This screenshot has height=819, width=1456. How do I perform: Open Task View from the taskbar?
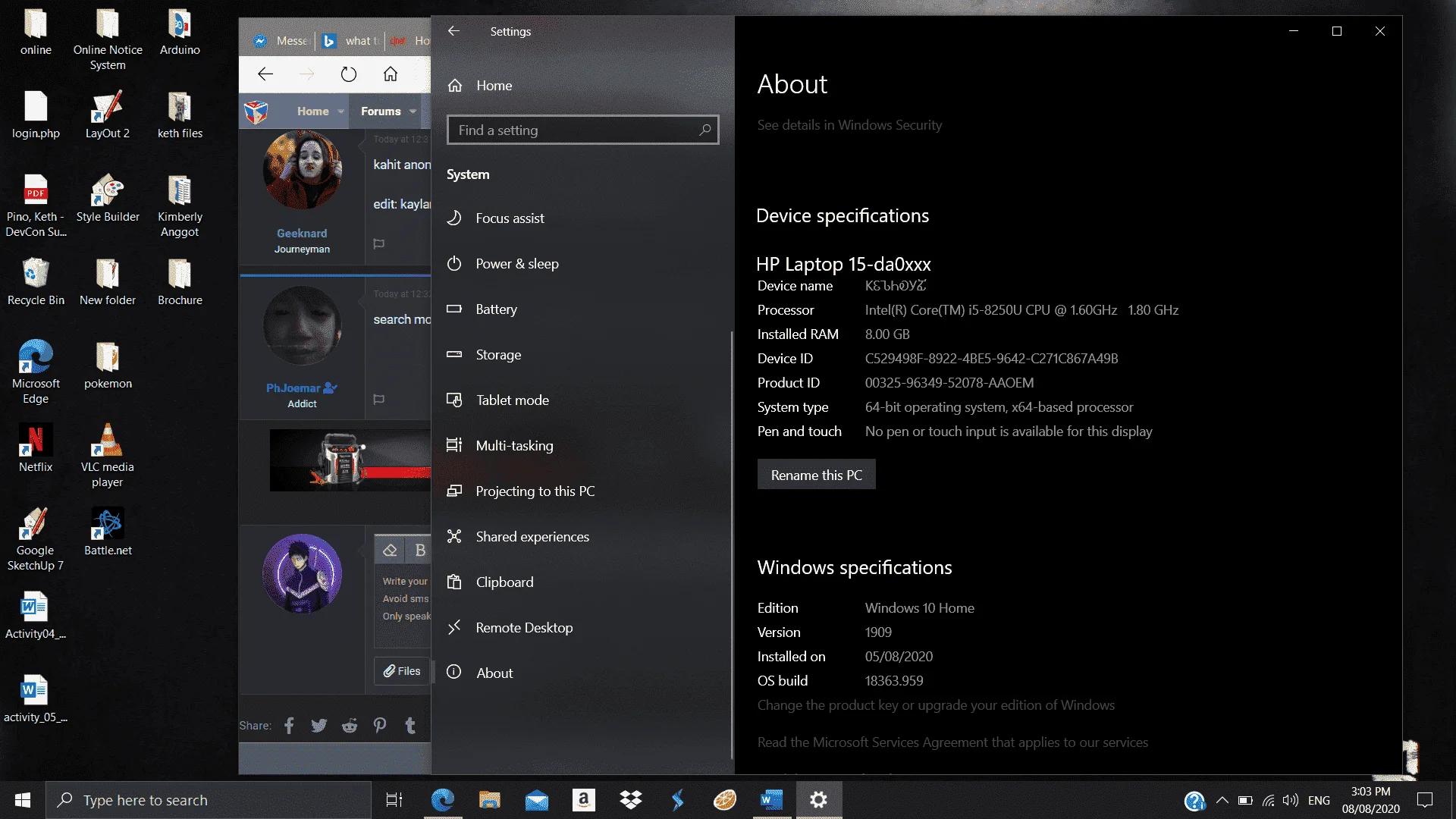pos(394,800)
